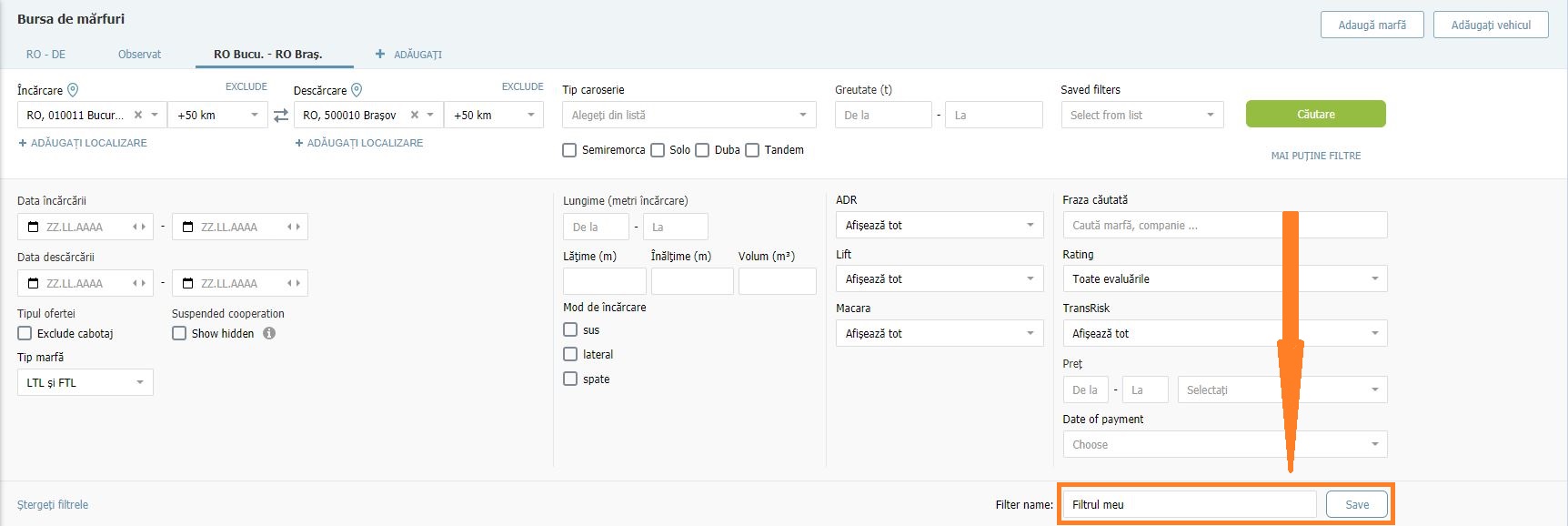Open the Date of payment dropdown
This screenshot has height=526, width=1568.
1225,444
